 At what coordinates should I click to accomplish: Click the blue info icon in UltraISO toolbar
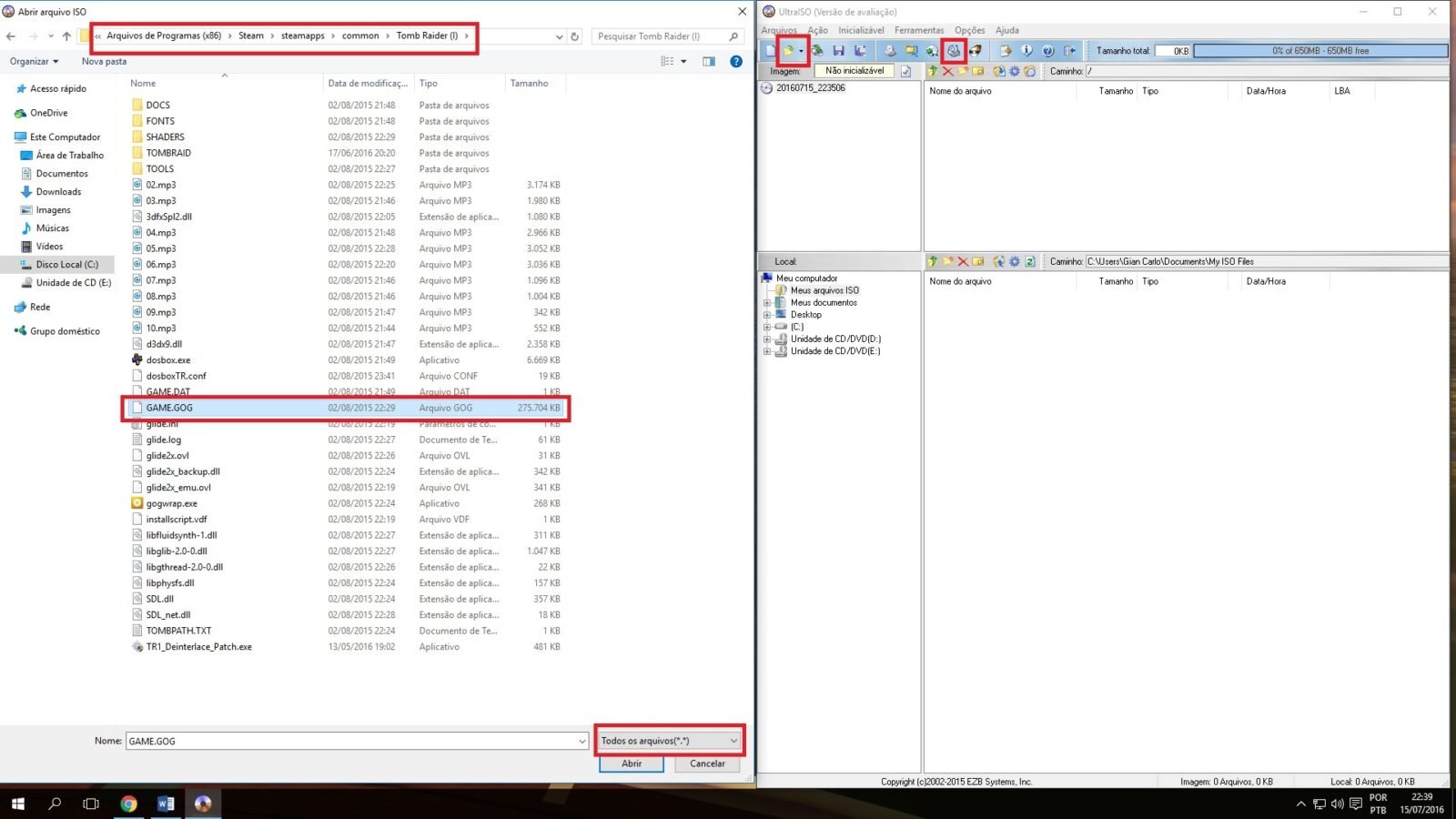1026,51
